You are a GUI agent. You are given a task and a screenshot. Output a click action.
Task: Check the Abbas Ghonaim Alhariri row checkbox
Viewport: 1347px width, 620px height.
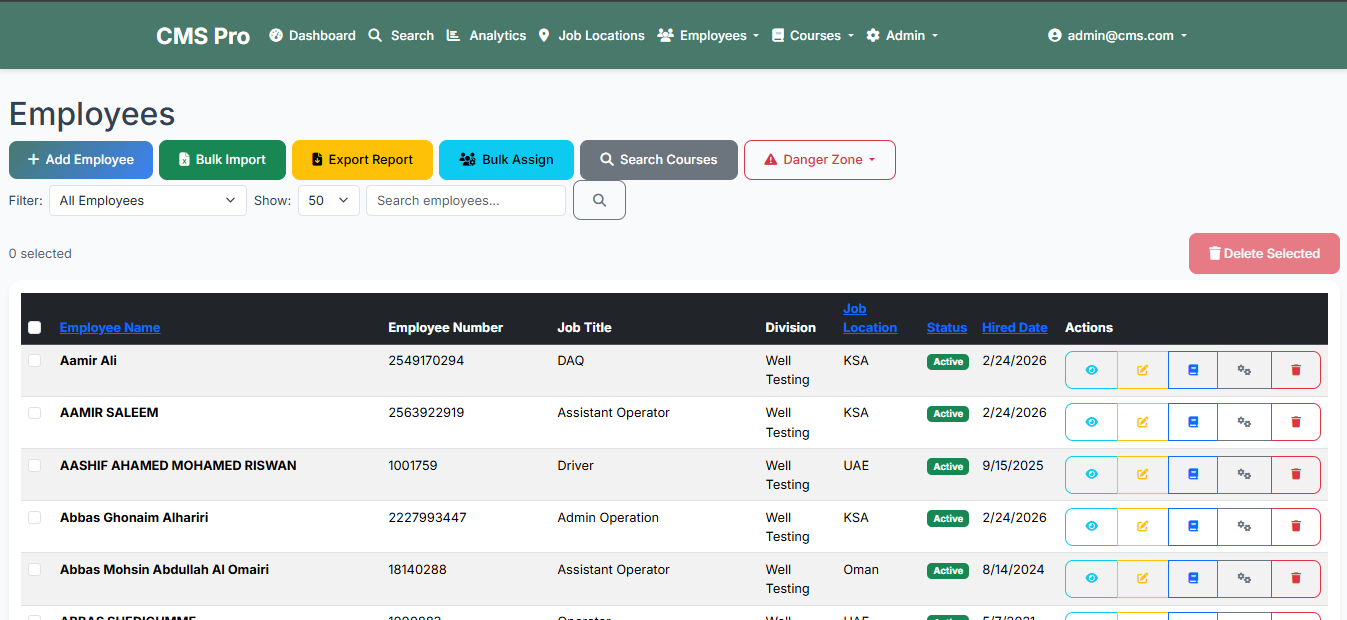pos(35,517)
